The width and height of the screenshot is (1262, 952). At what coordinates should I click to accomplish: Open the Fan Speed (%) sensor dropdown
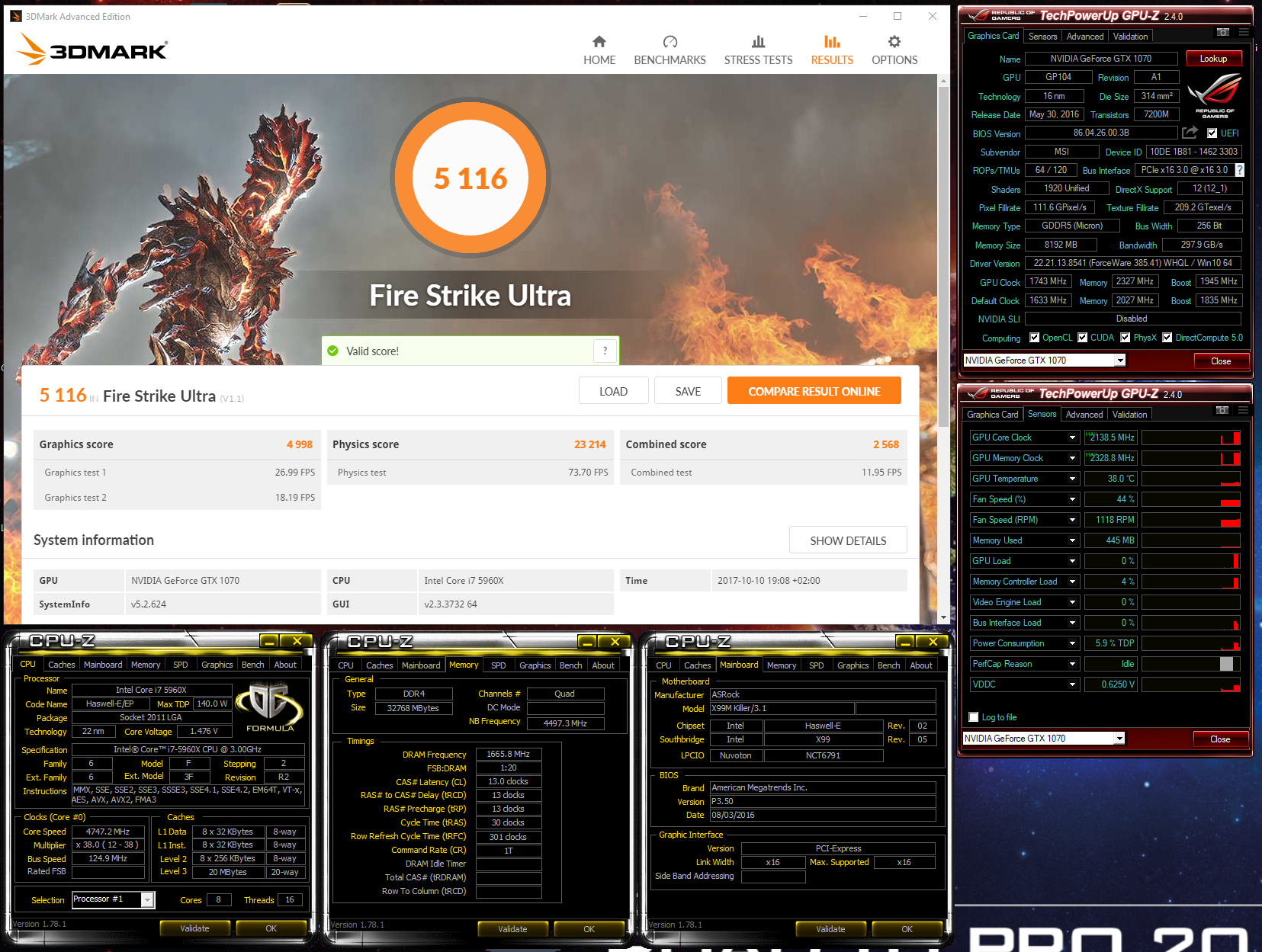[1072, 499]
